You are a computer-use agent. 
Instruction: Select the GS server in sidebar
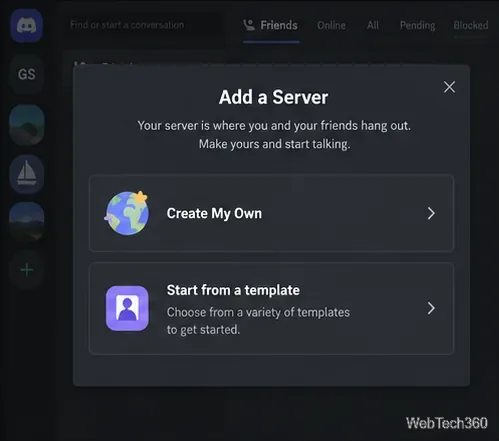(x=27, y=74)
